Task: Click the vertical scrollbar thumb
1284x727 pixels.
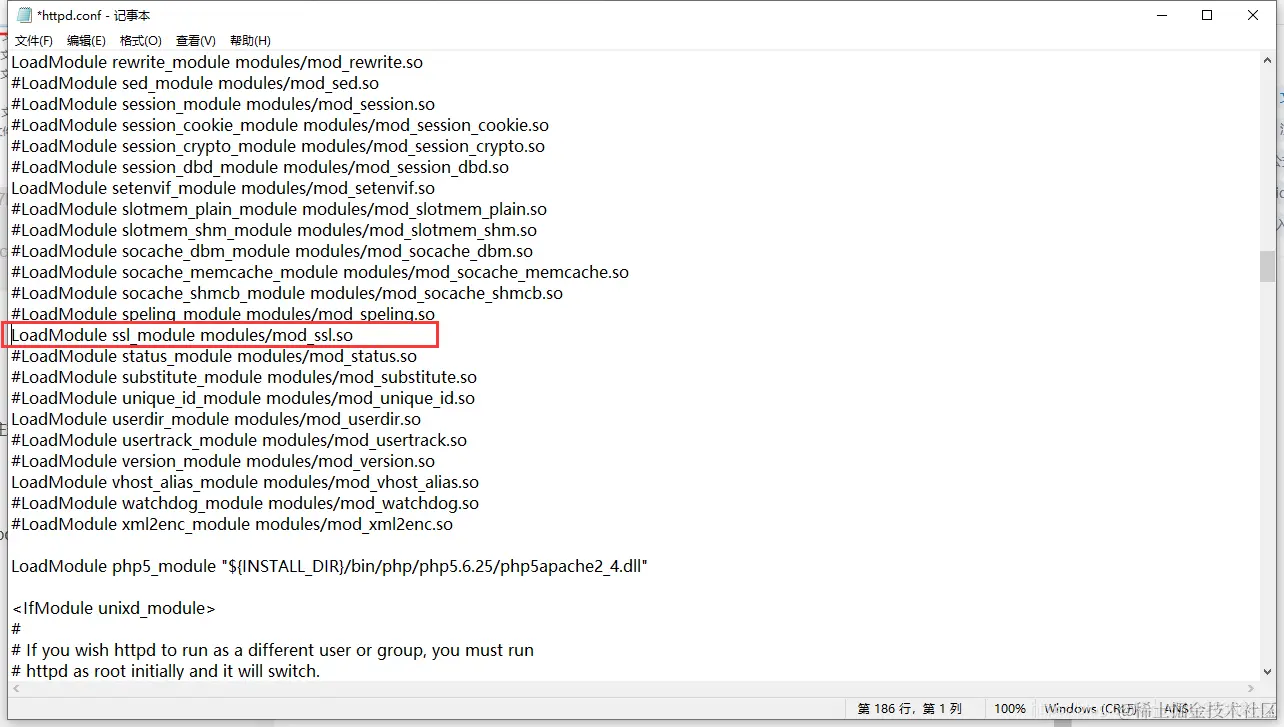Action: pos(1267,267)
